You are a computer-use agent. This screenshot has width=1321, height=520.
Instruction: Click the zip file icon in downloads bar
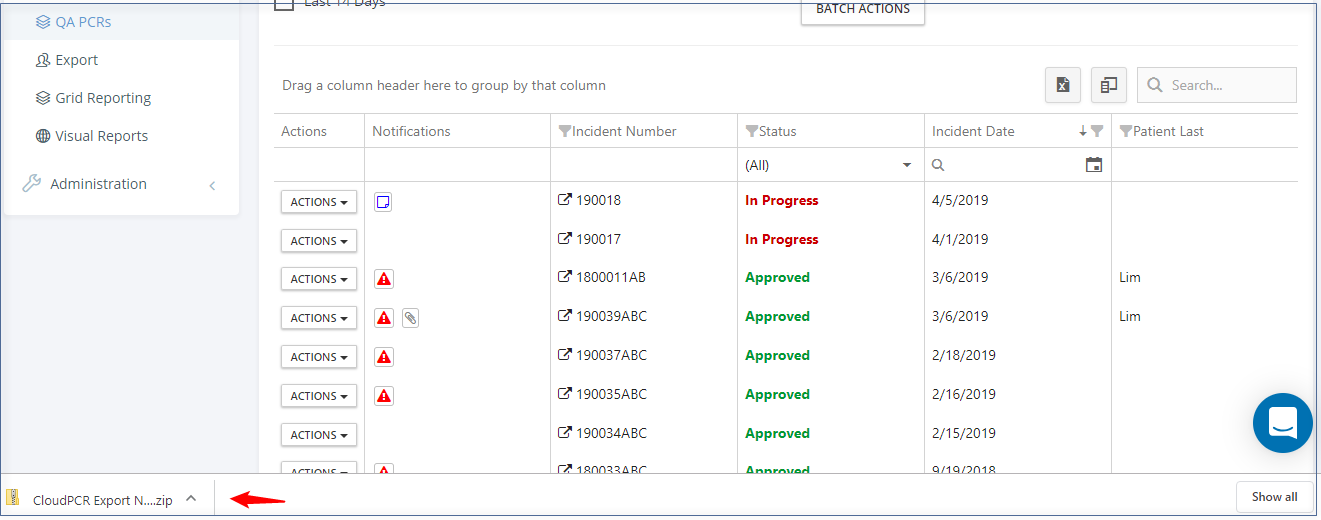(x=13, y=498)
